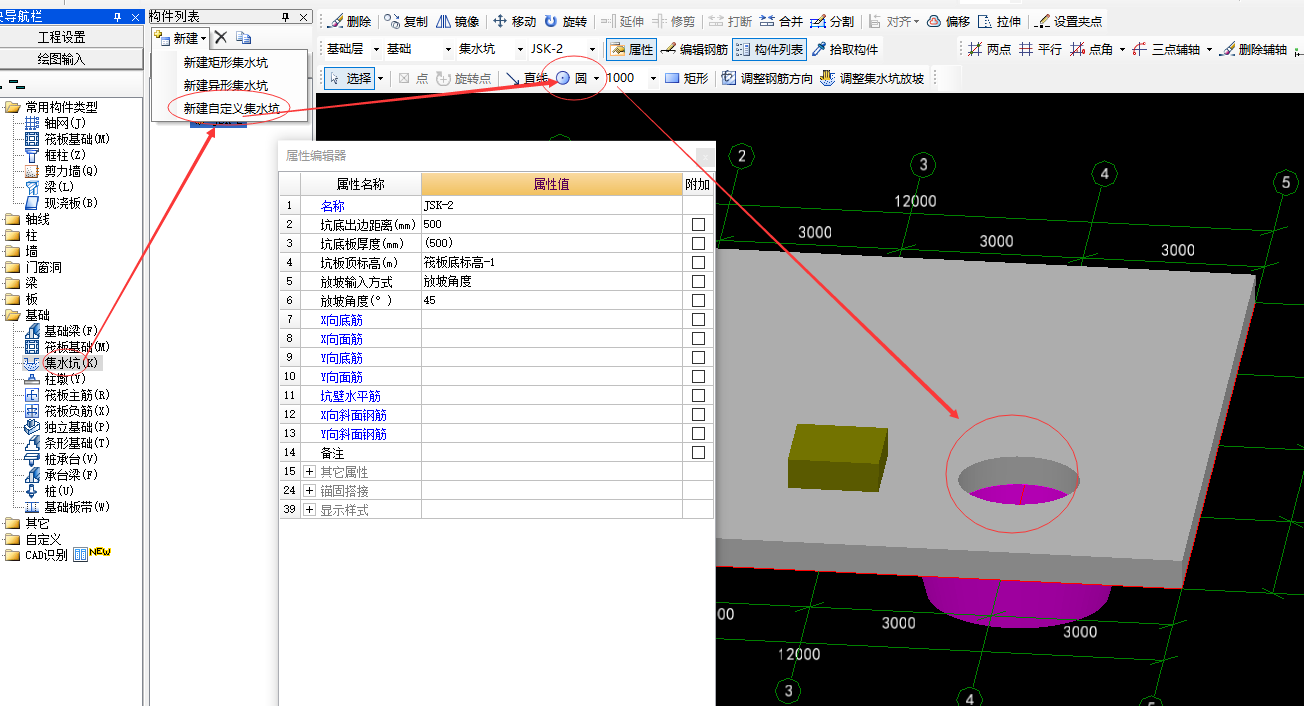Image resolution: width=1304 pixels, height=706 pixels.
Task: Click the X delete icon in 构件列表
Action: (x=221, y=38)
